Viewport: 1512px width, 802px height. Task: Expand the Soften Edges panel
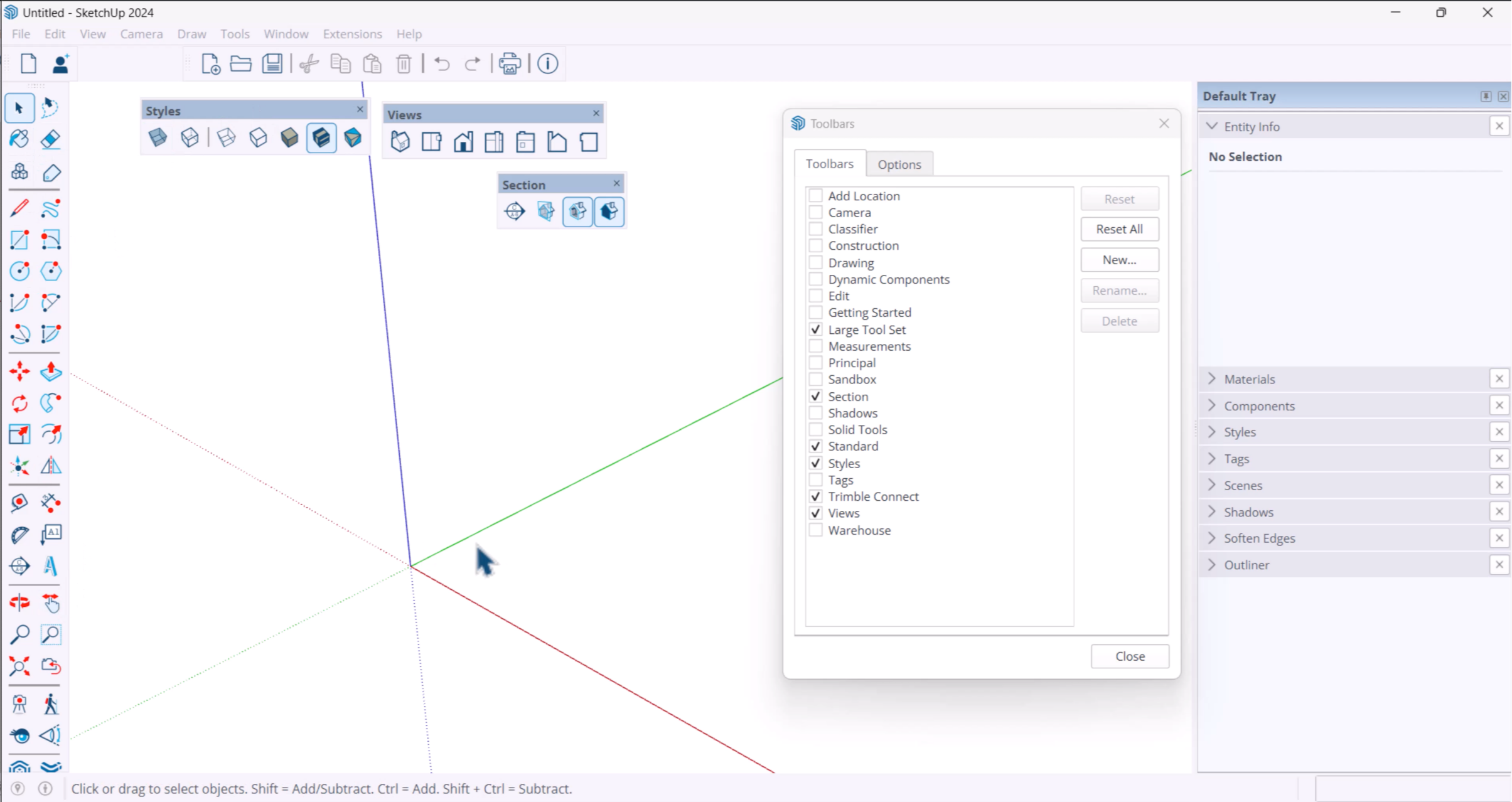tap(1212, 538)
